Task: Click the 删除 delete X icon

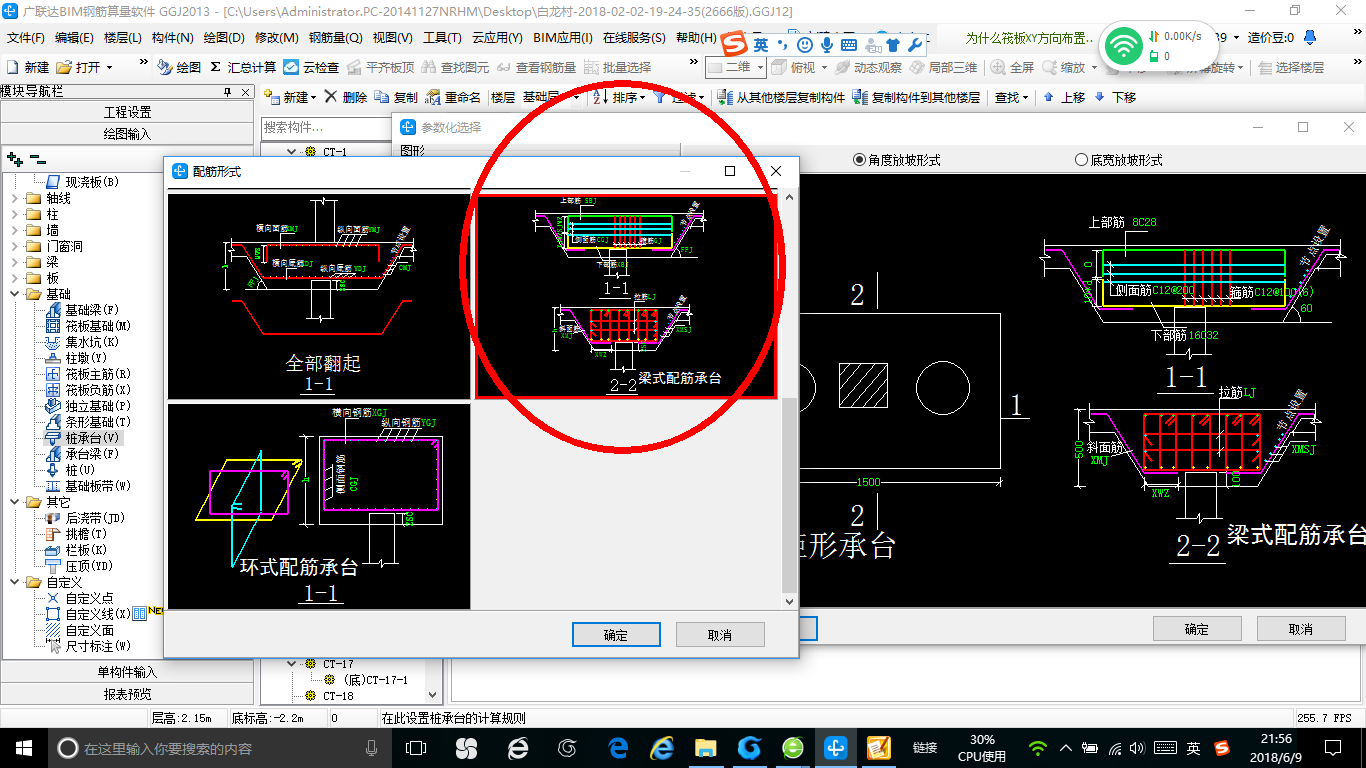Action: (330, 97)
